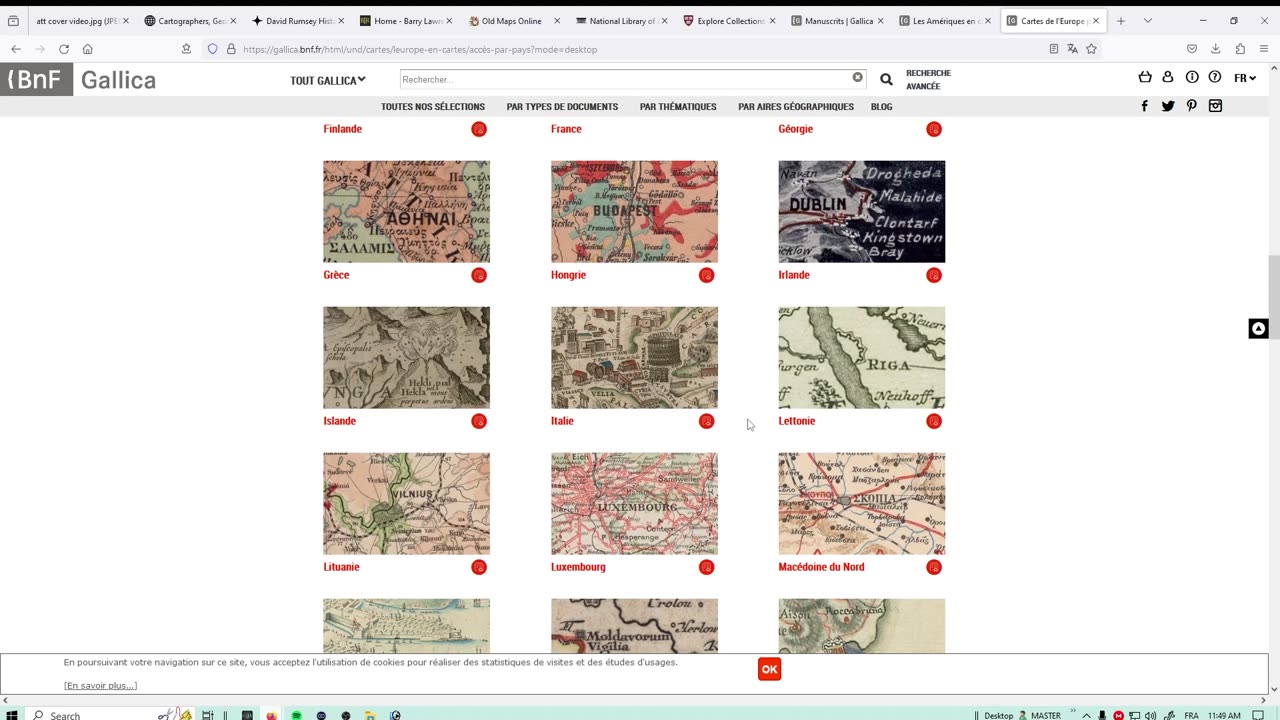Switch to David Rumsey tab
The width and height of the screenshot is (1280, 720).
pos(296,20)
